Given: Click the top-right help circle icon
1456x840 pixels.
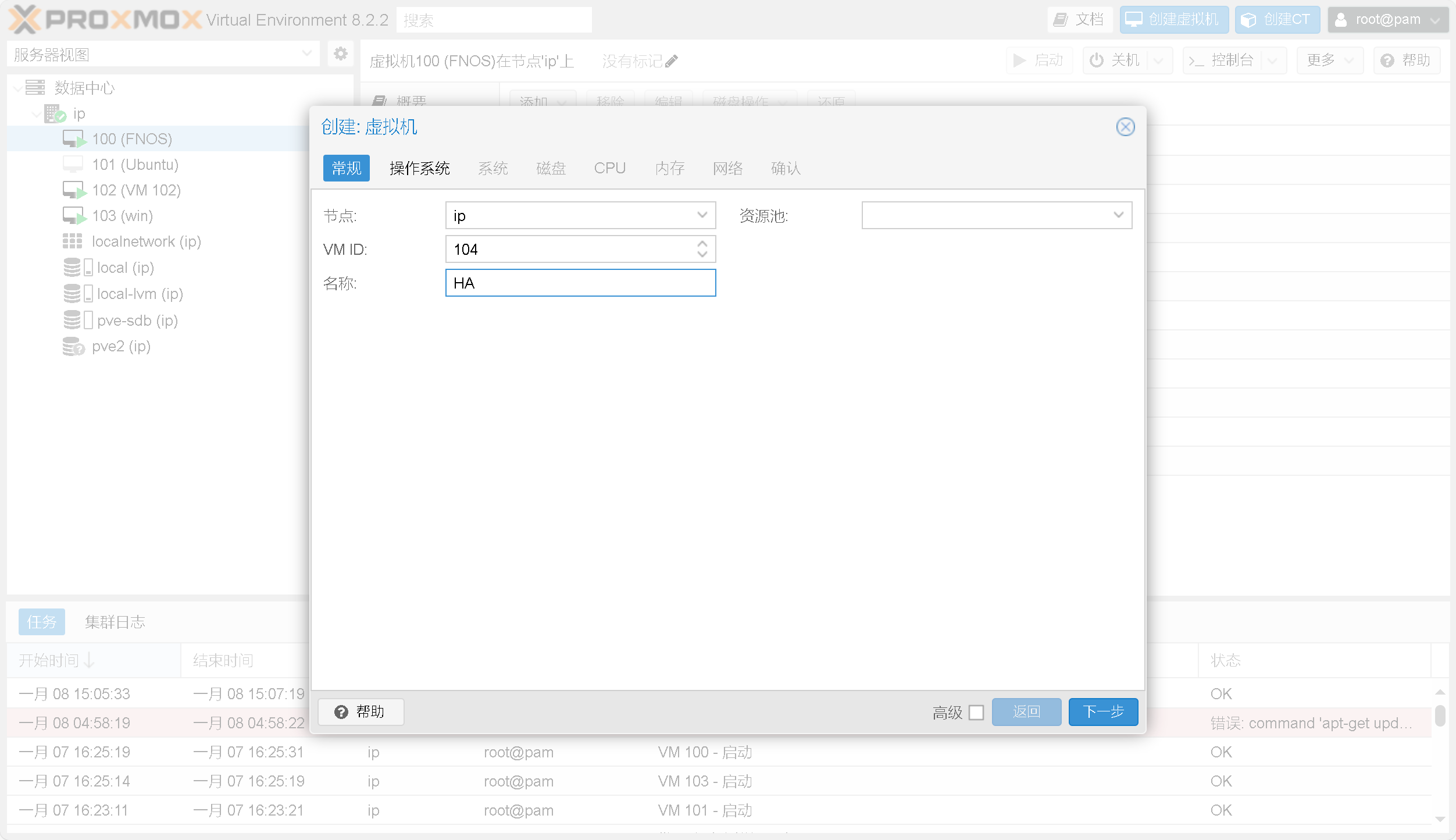Looking at the screenshot, I should tap(1387, 60).
